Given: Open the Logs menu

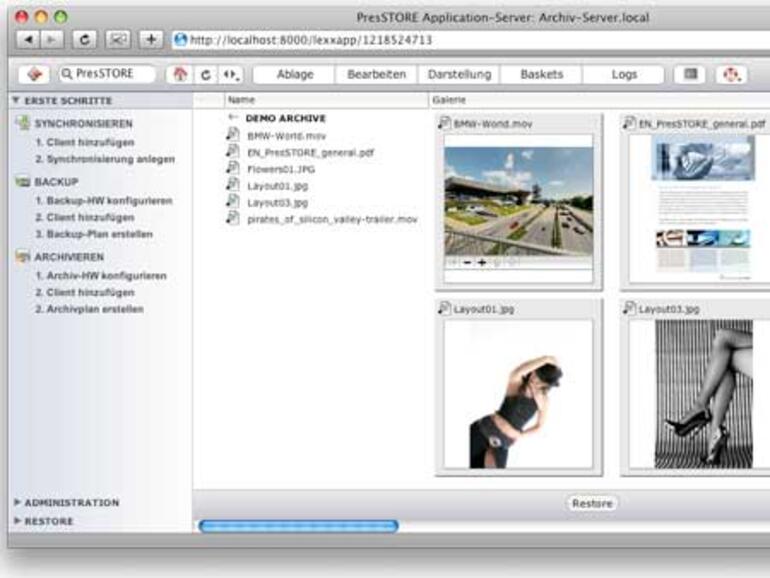Looking at the screenshot, I should pyautogui.click(x=624, y=75).
